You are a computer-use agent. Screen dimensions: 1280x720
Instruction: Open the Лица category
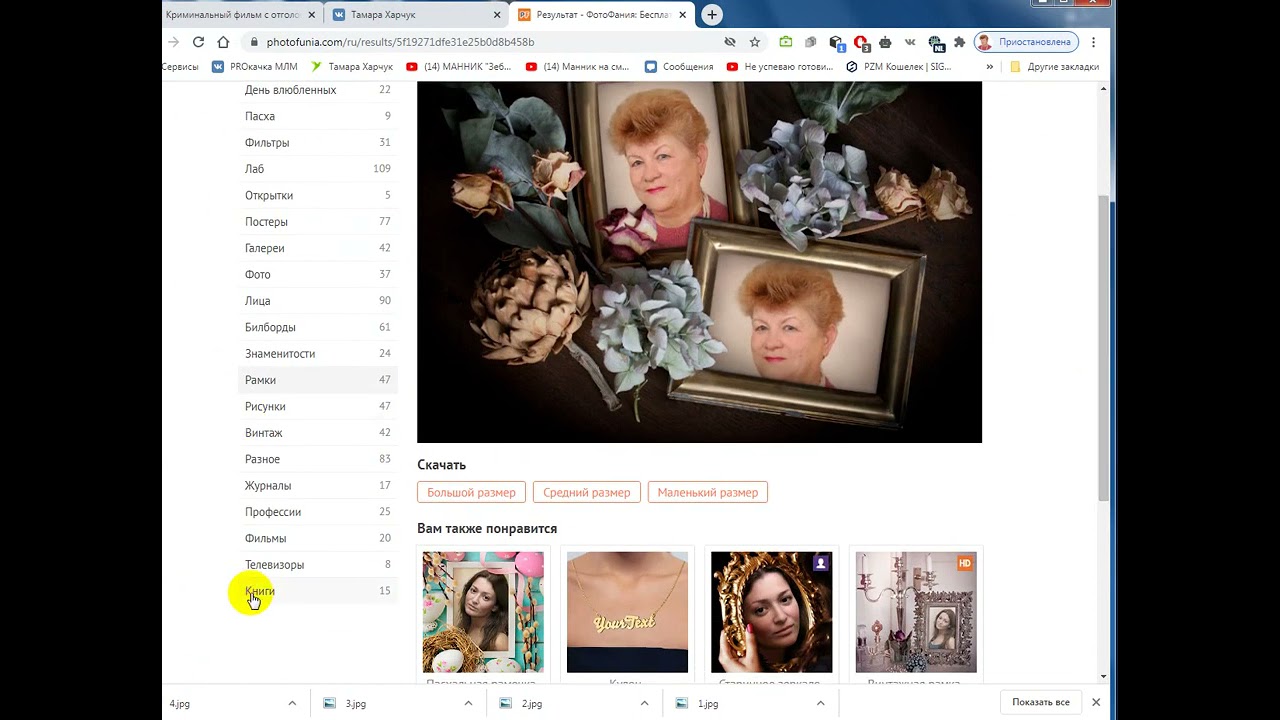pyautogui.click(x=318, y=301)
